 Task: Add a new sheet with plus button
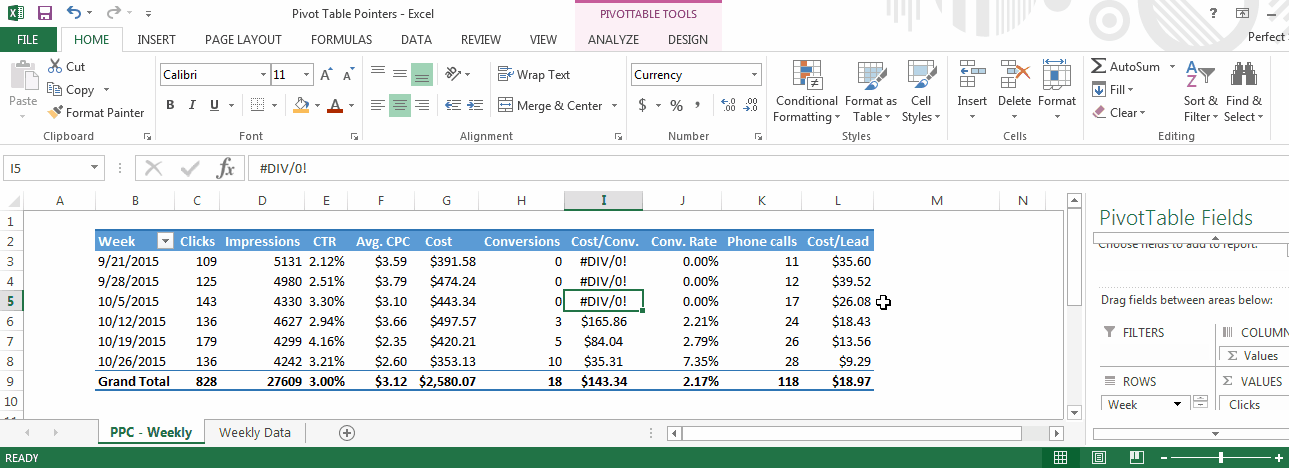pos(347,433)
